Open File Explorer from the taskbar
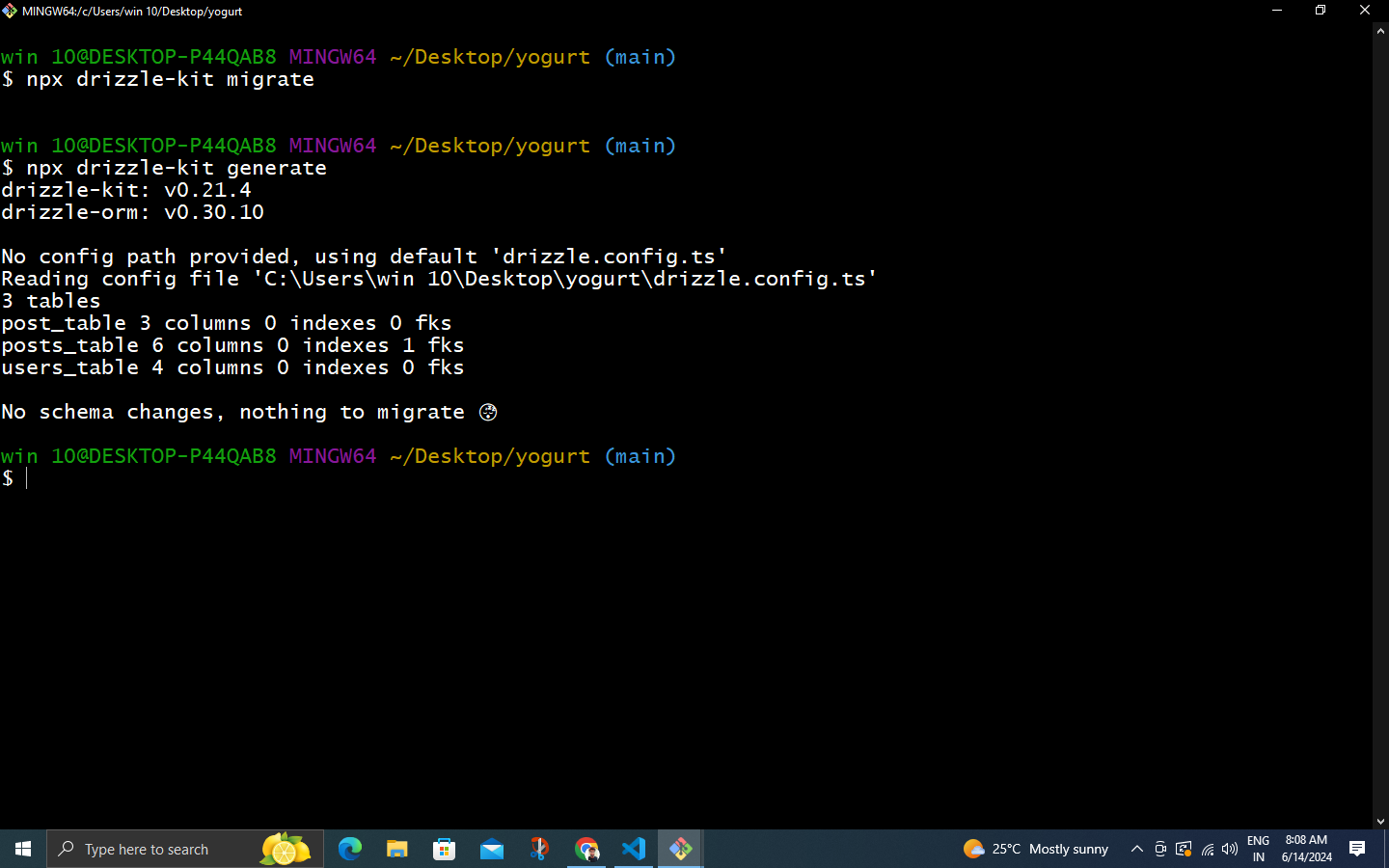This screenshot has width=1389, height=868. click(397, 849)
